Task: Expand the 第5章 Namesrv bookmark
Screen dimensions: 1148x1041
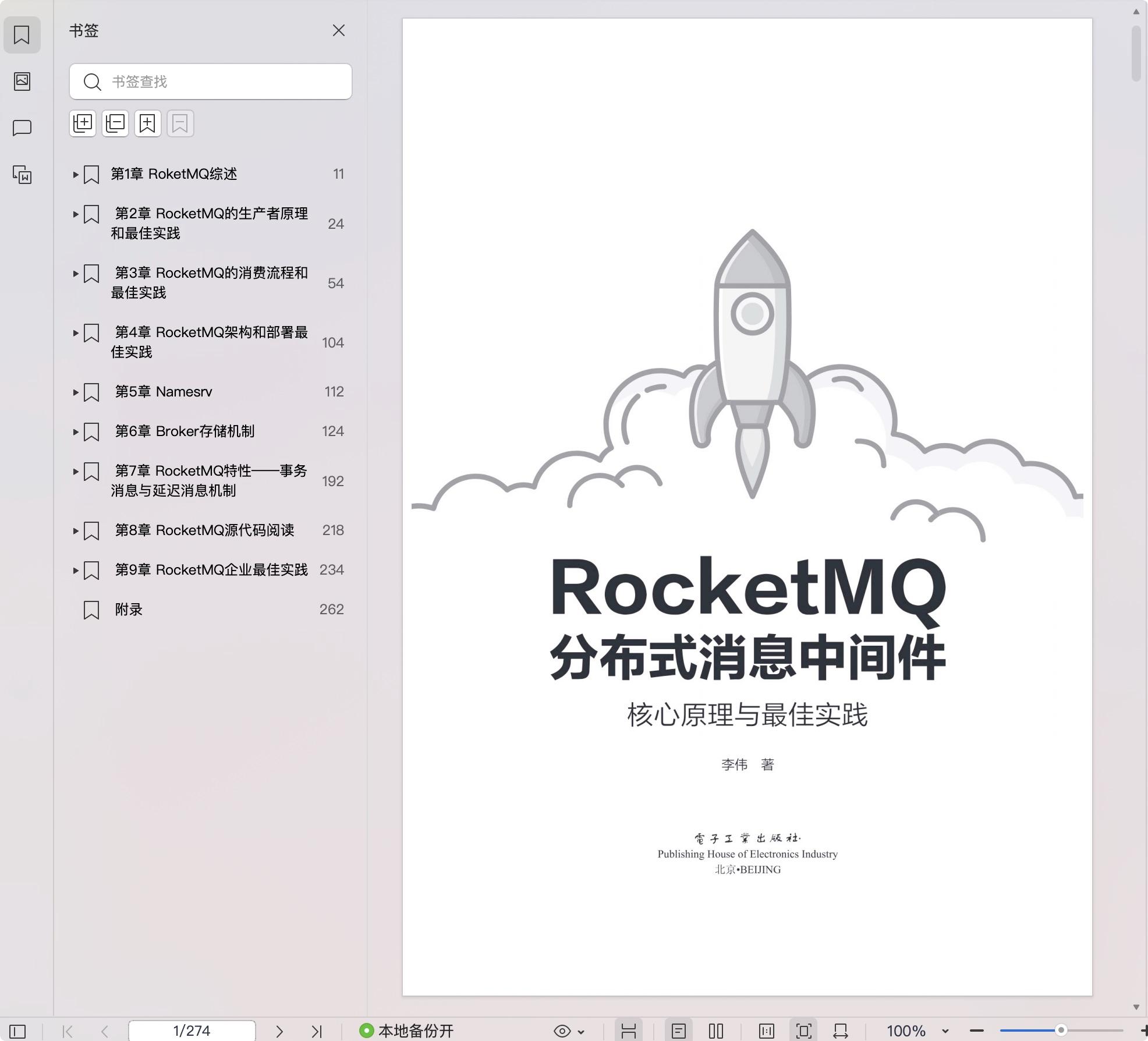Action: pyautogui.click(x=76, y=392)
